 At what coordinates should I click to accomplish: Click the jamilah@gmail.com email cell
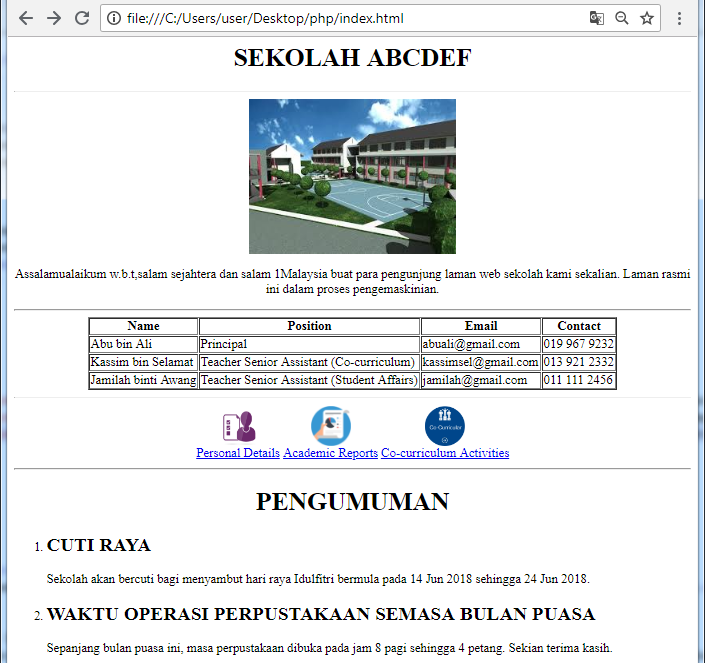481,380
